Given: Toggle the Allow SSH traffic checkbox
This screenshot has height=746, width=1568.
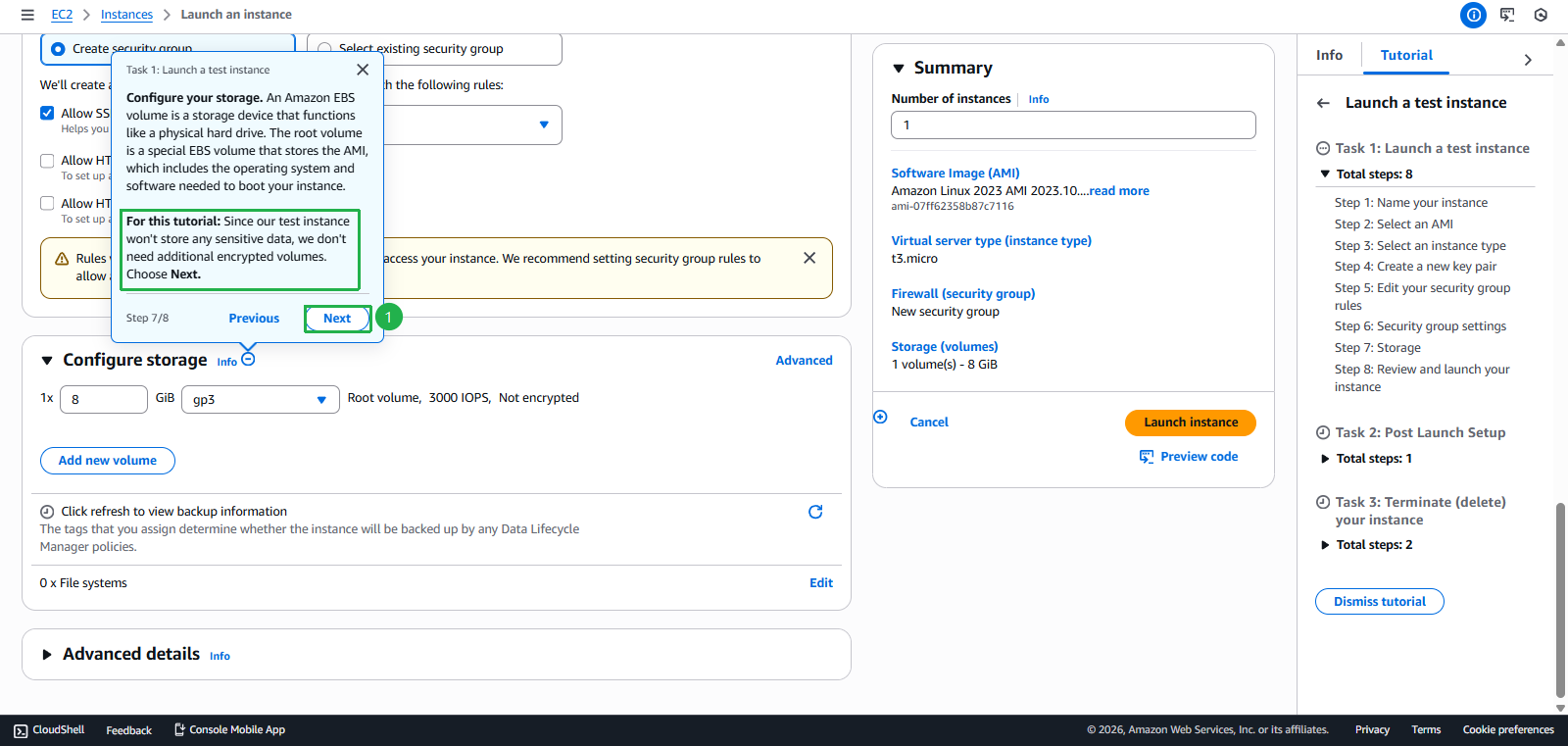Looking at the screenshot, I should point(47,113).
